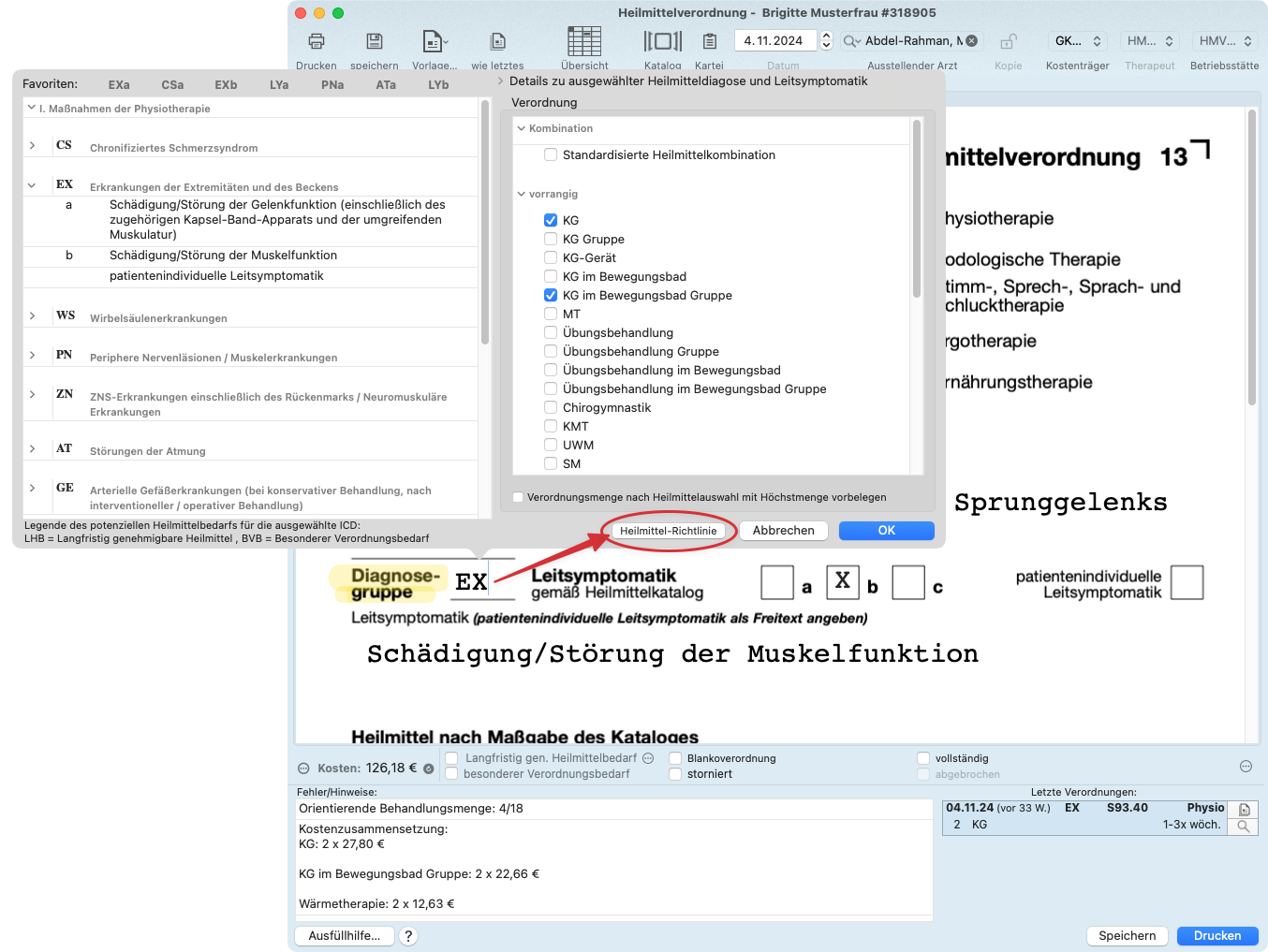Check Verordnungsmenge mit Höchstmenge vorbelegen
Screen dimensions: 1268x952
(x=518, y=497)
